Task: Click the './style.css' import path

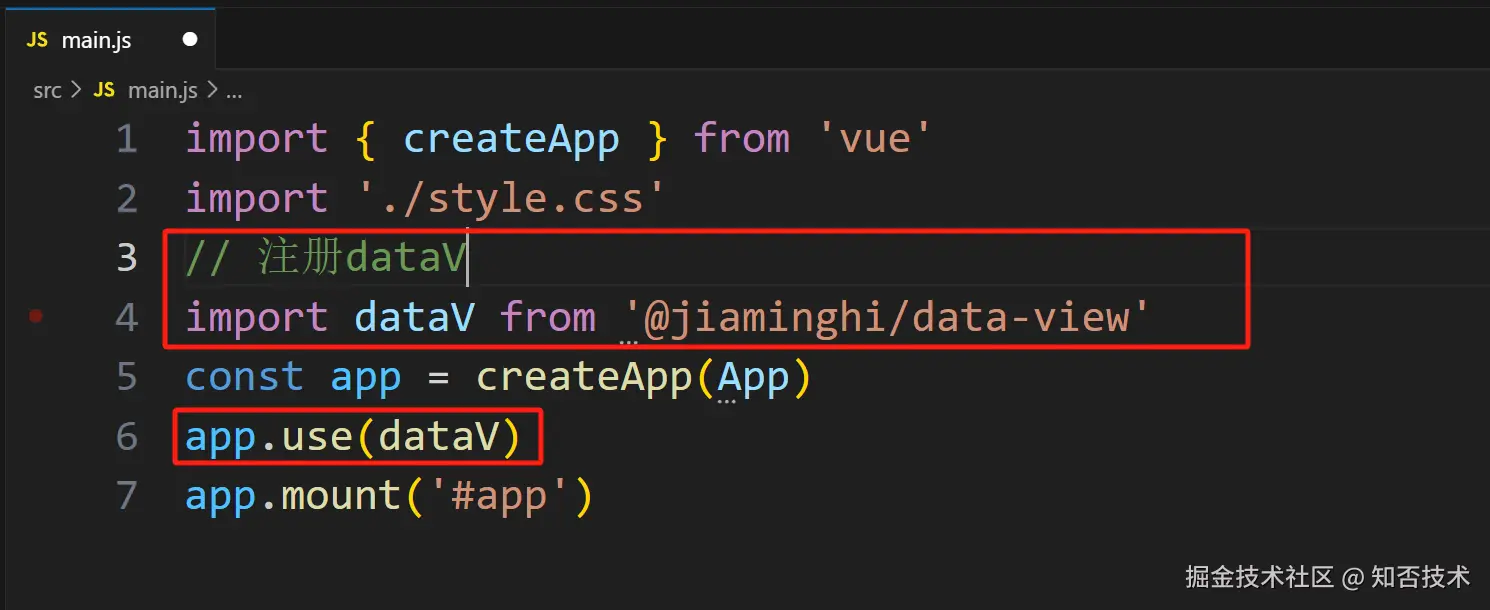Action: click(511, 198)
